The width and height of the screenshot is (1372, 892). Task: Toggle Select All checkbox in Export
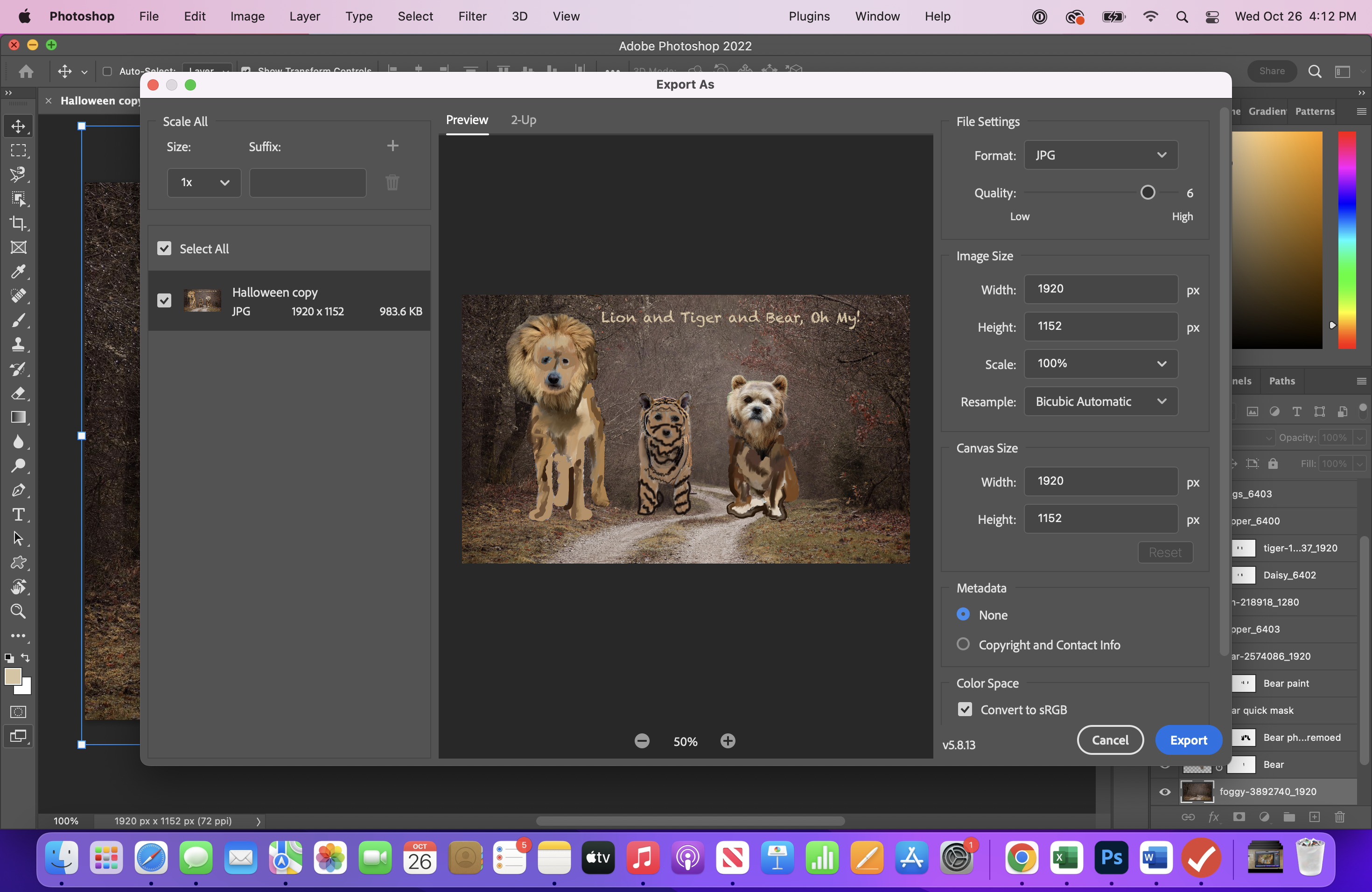(x=164, y=248)
